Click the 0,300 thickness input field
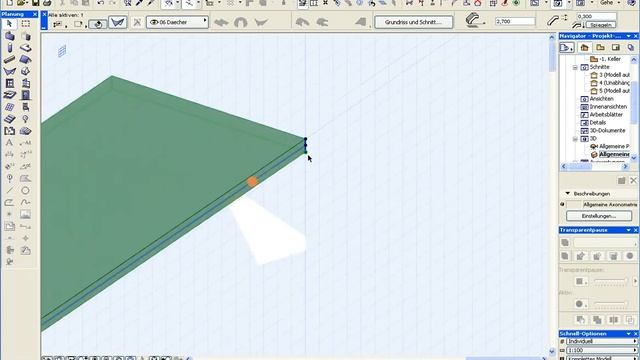This screenshot has width=640, height=360. tap(596, 16)
